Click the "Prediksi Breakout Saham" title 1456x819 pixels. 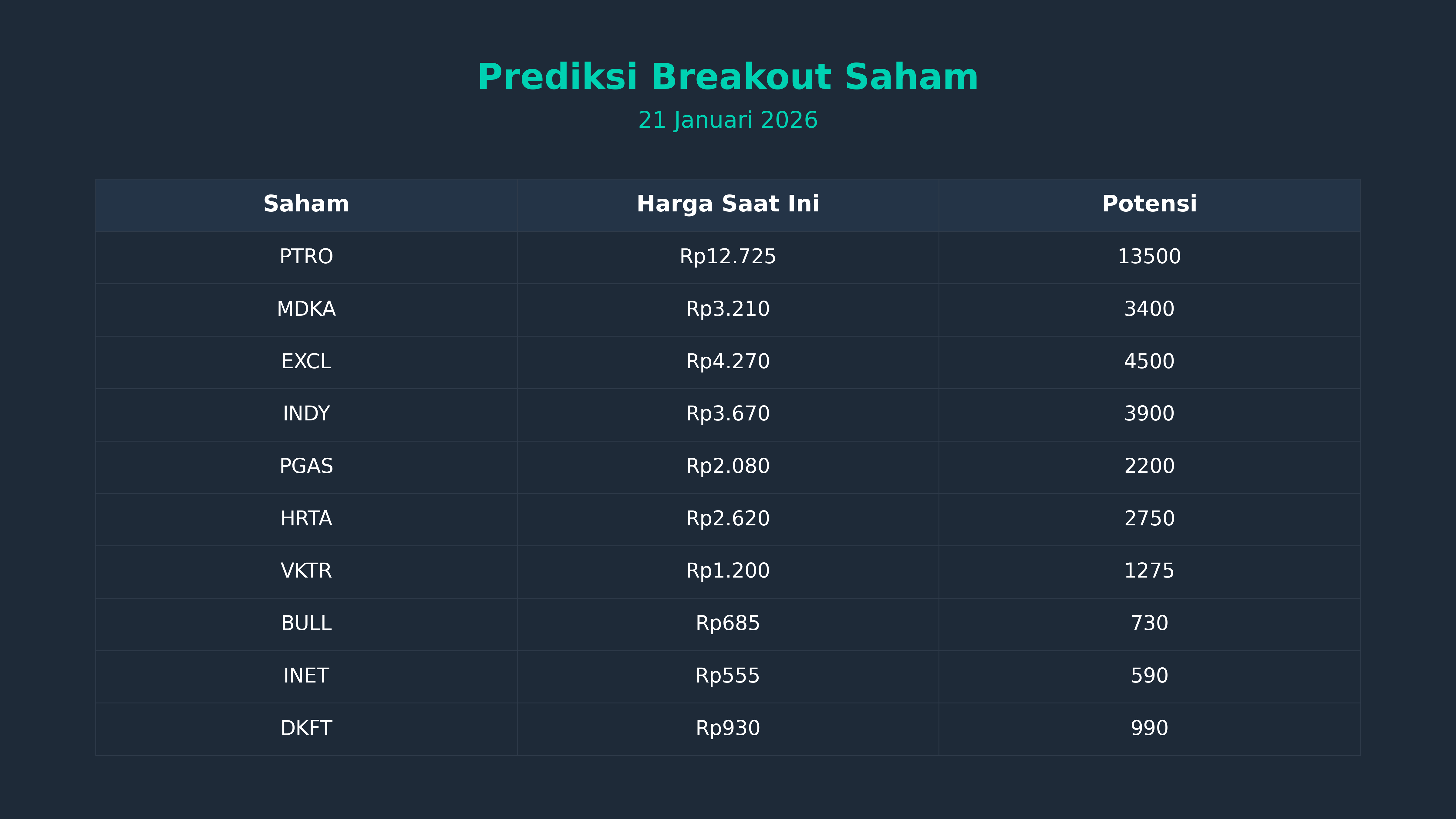[727, 77]
